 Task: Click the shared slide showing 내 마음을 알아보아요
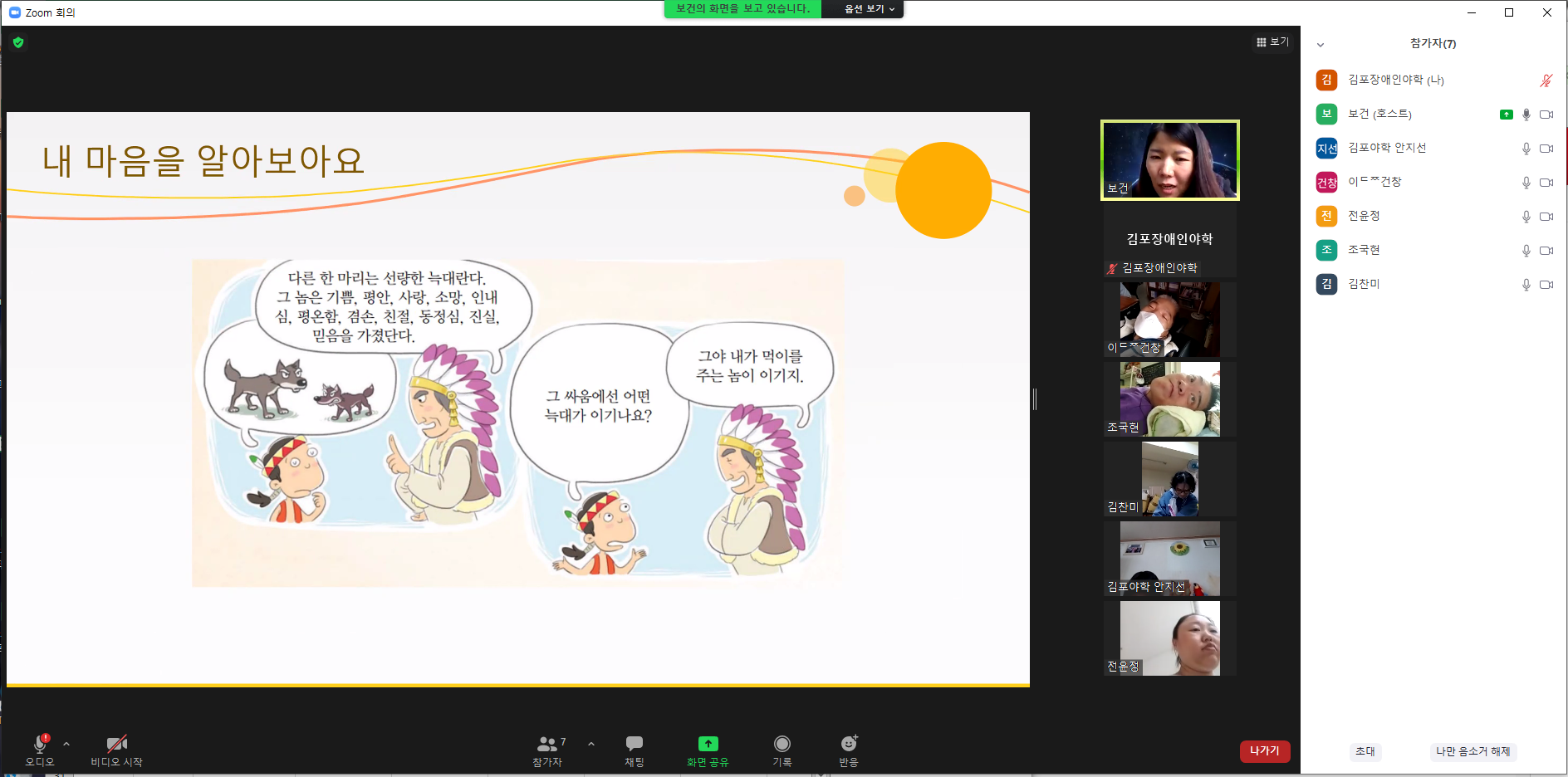518,399
